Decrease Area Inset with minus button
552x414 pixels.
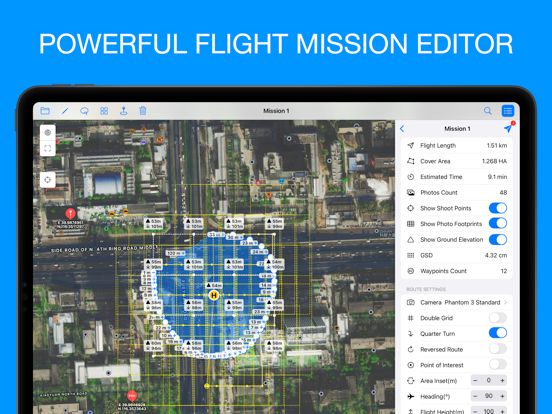(x=475, y=381)
